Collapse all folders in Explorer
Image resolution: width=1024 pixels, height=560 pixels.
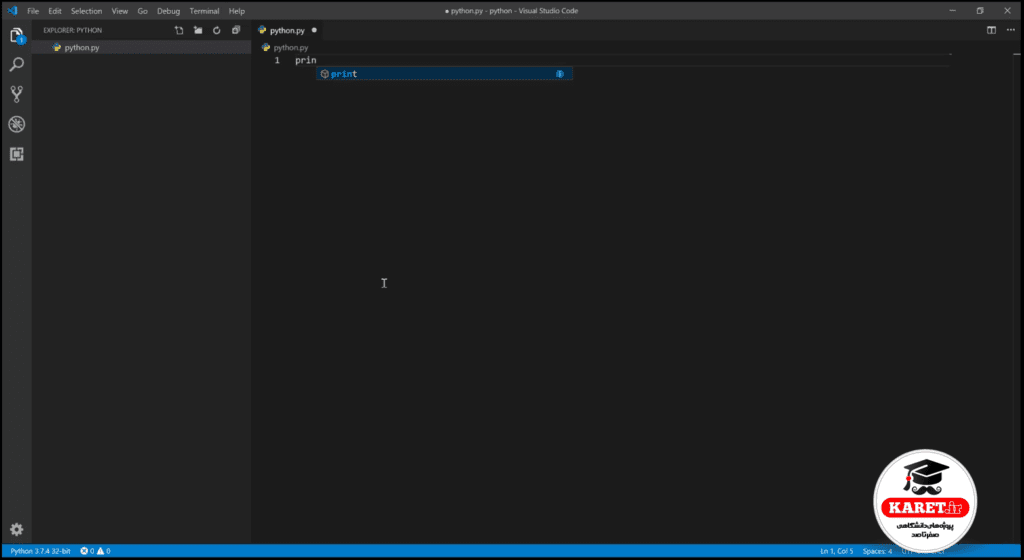[x=236, y=30]
